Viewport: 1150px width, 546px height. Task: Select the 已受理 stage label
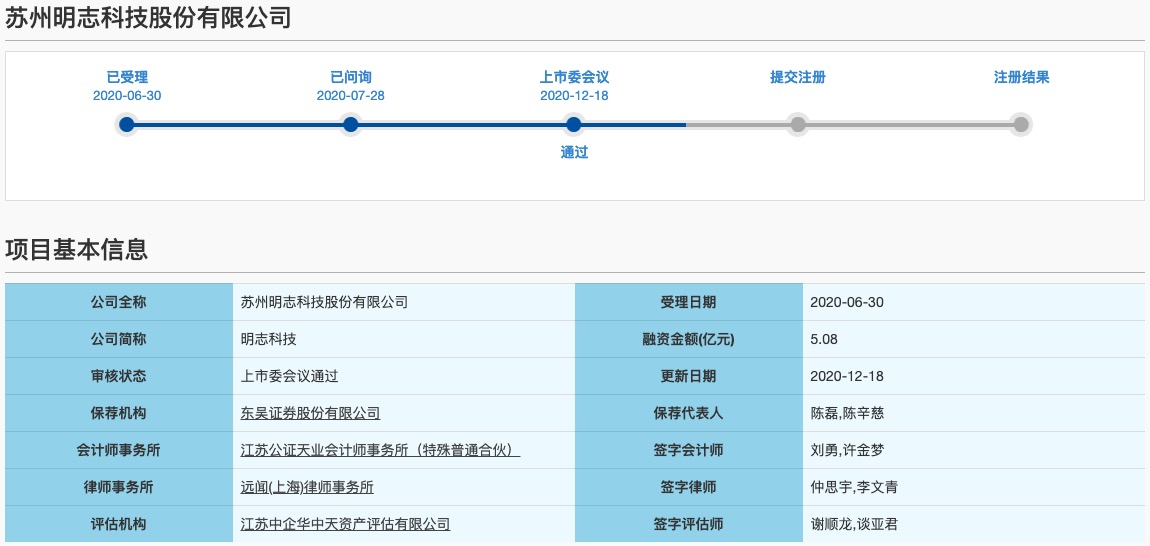[x=127, y=77]
